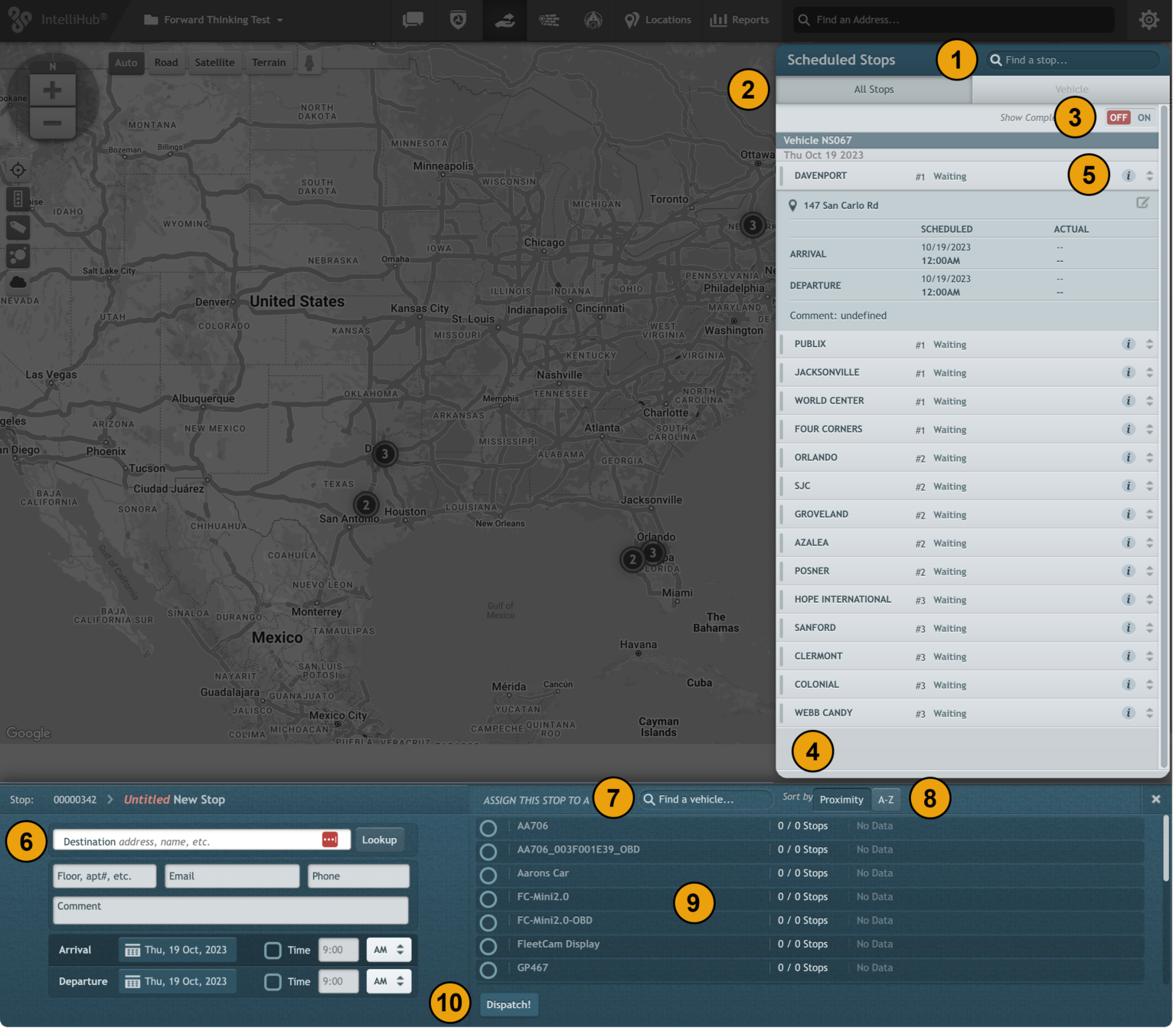The image size is (1176, 1031).
Task: Click the info icon for the ORLANDO stop
Action: pyautogui.click(x=1128, y=457)
